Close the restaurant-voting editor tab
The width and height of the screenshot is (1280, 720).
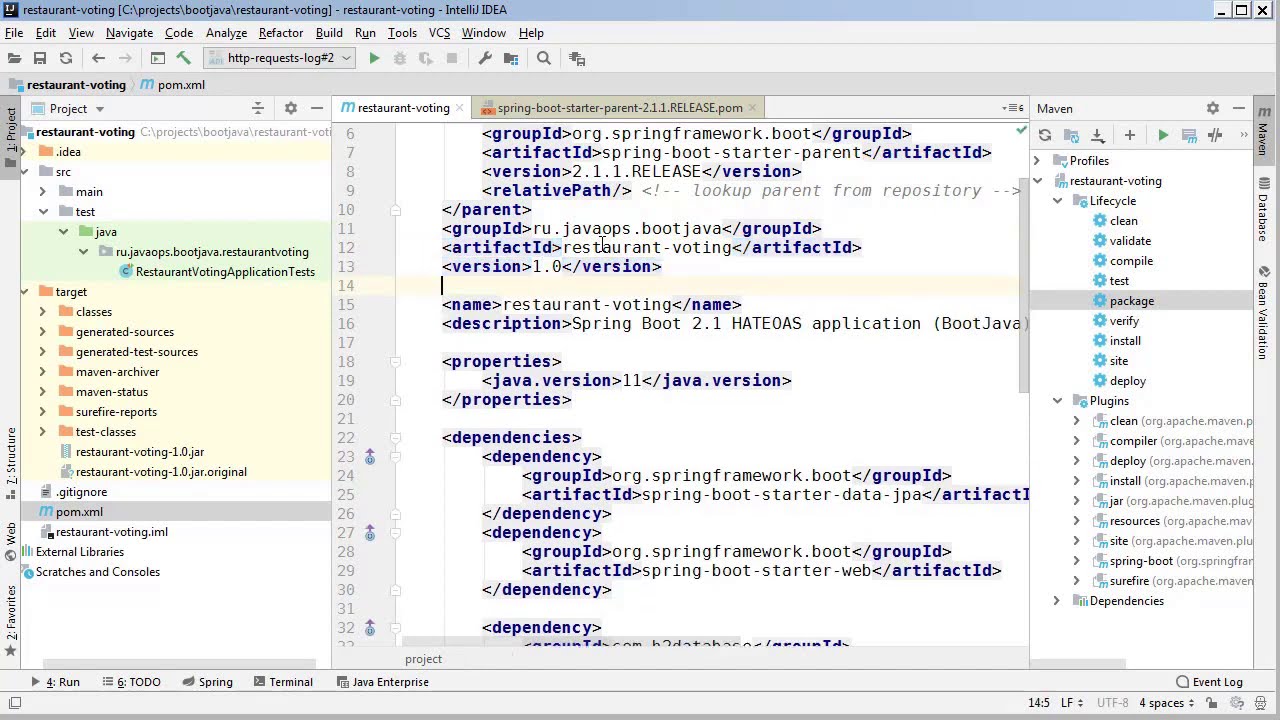(x=459, y=108)
